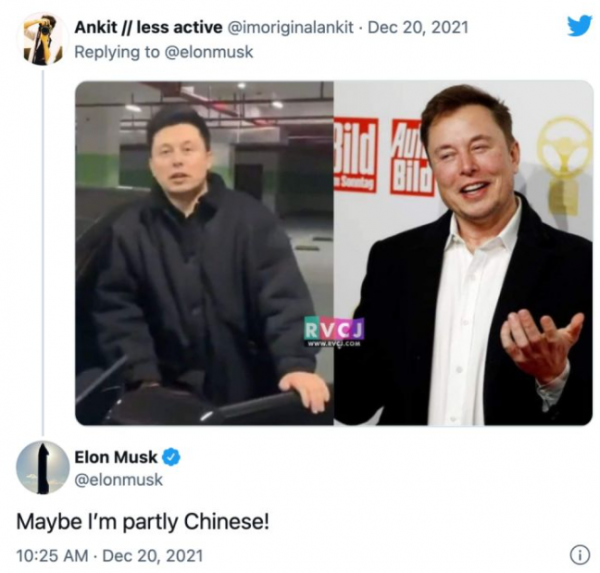The width and height of the screenshot is (600, 573).
Task: Open Elon Musk's rocket avatar
Action: [x=42, y=467]
